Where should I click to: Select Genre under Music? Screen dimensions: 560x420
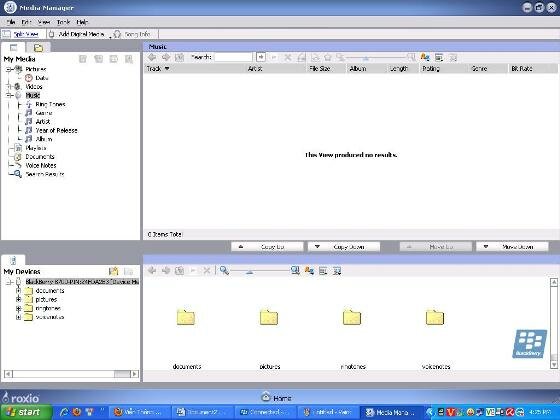tap(44, 113)
